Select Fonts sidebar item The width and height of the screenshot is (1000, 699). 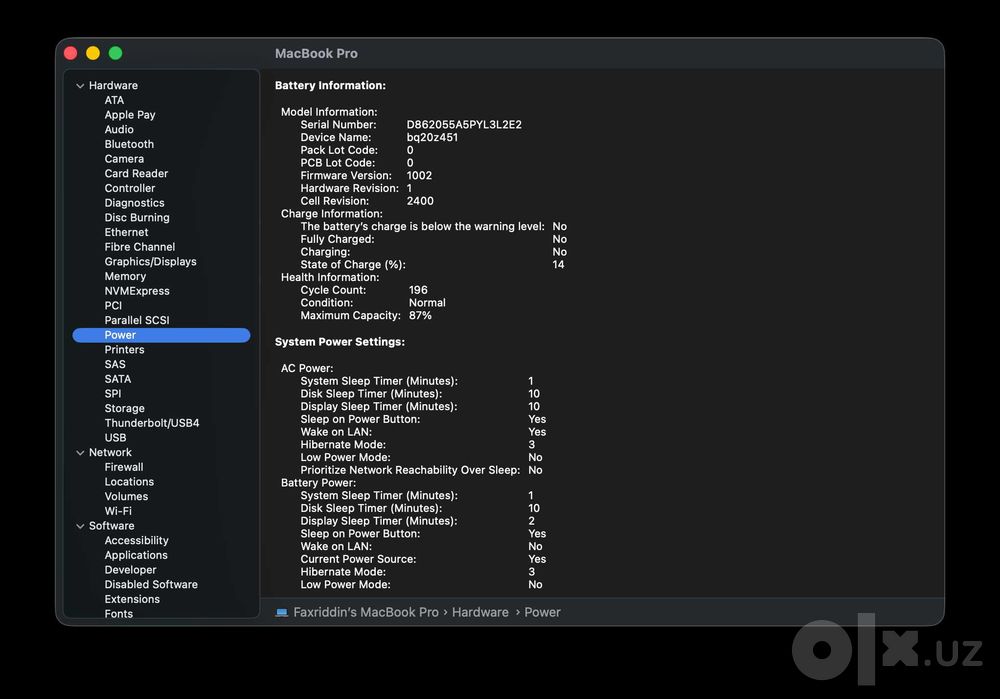point(119,614)
